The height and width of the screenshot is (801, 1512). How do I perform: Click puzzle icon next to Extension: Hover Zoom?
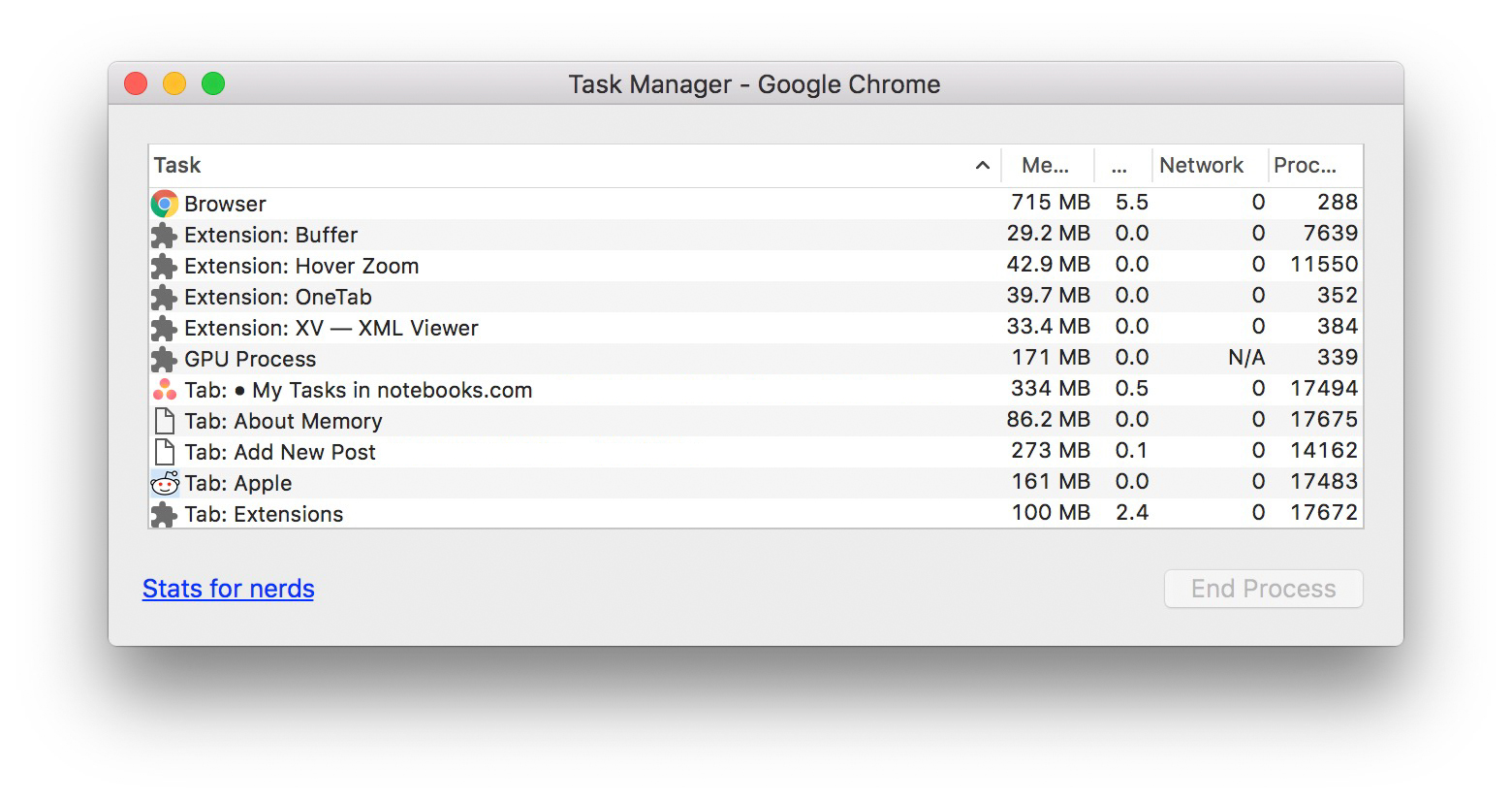[x=165, y=266]
